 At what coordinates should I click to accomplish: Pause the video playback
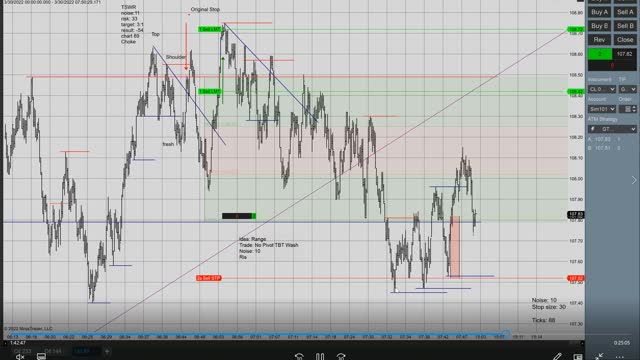tap(320, 357)
